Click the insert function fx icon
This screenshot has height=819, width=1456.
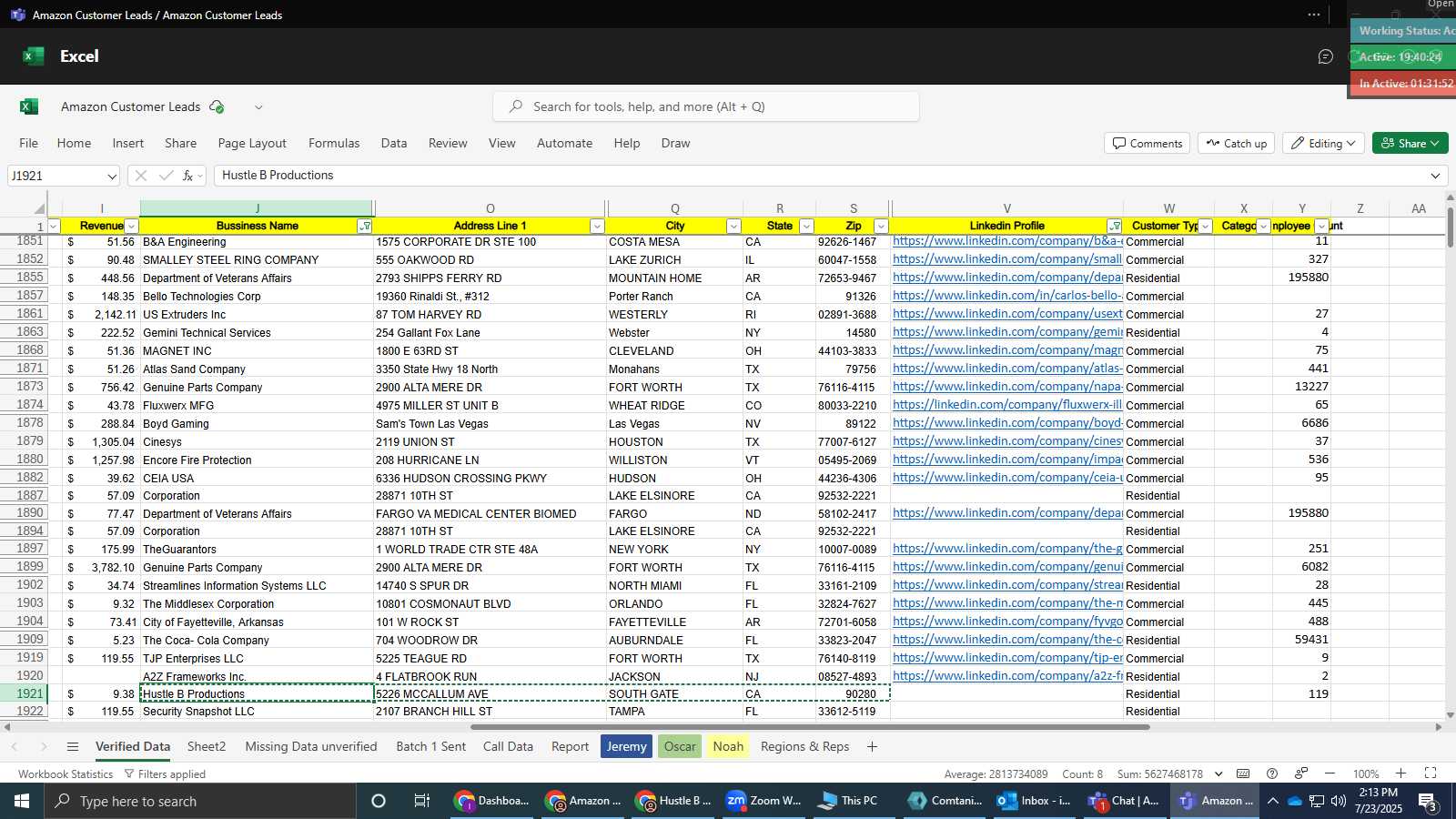click(x=188, y=176)
